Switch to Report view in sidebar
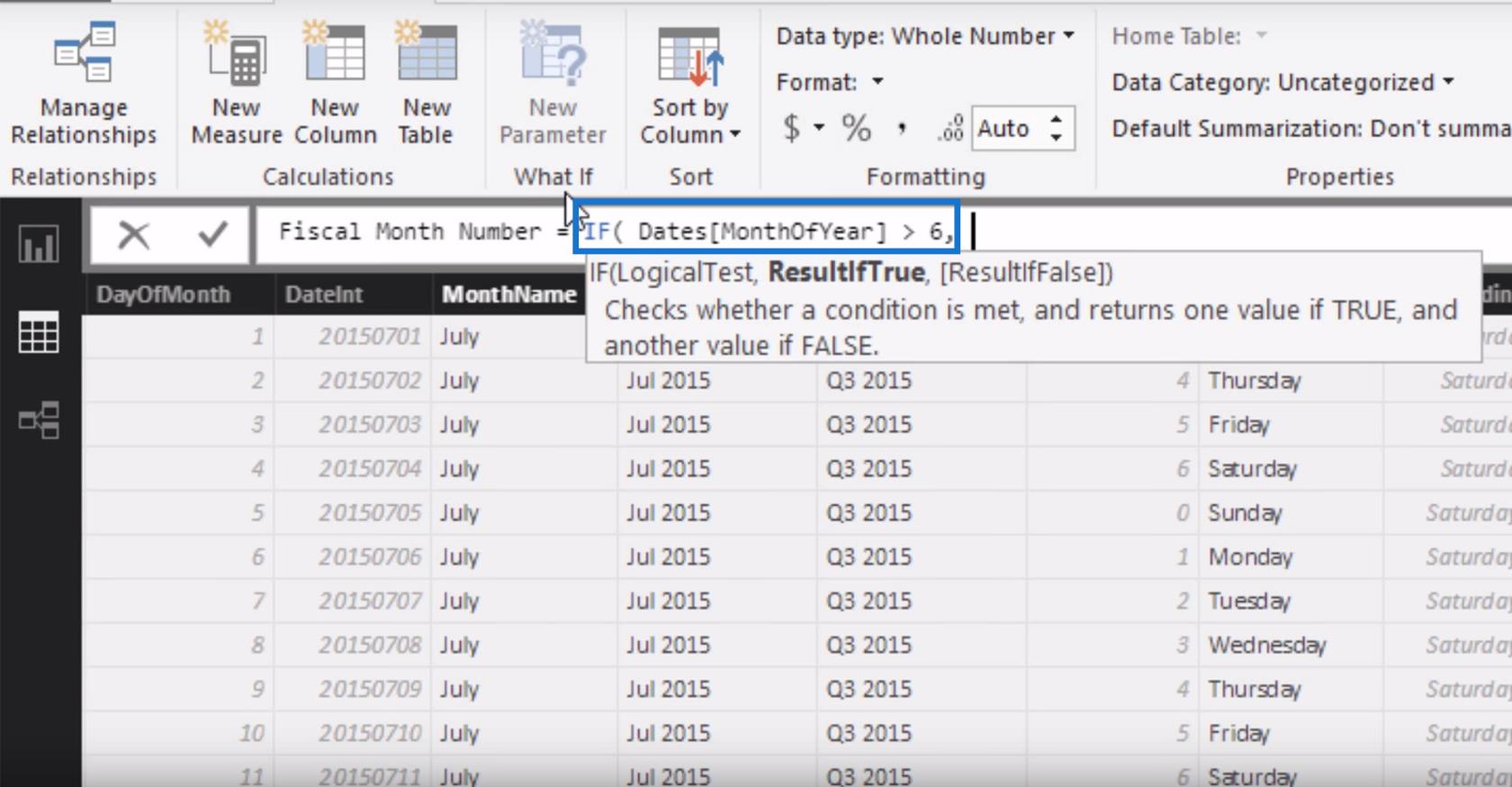 click(x=39, y=244)
